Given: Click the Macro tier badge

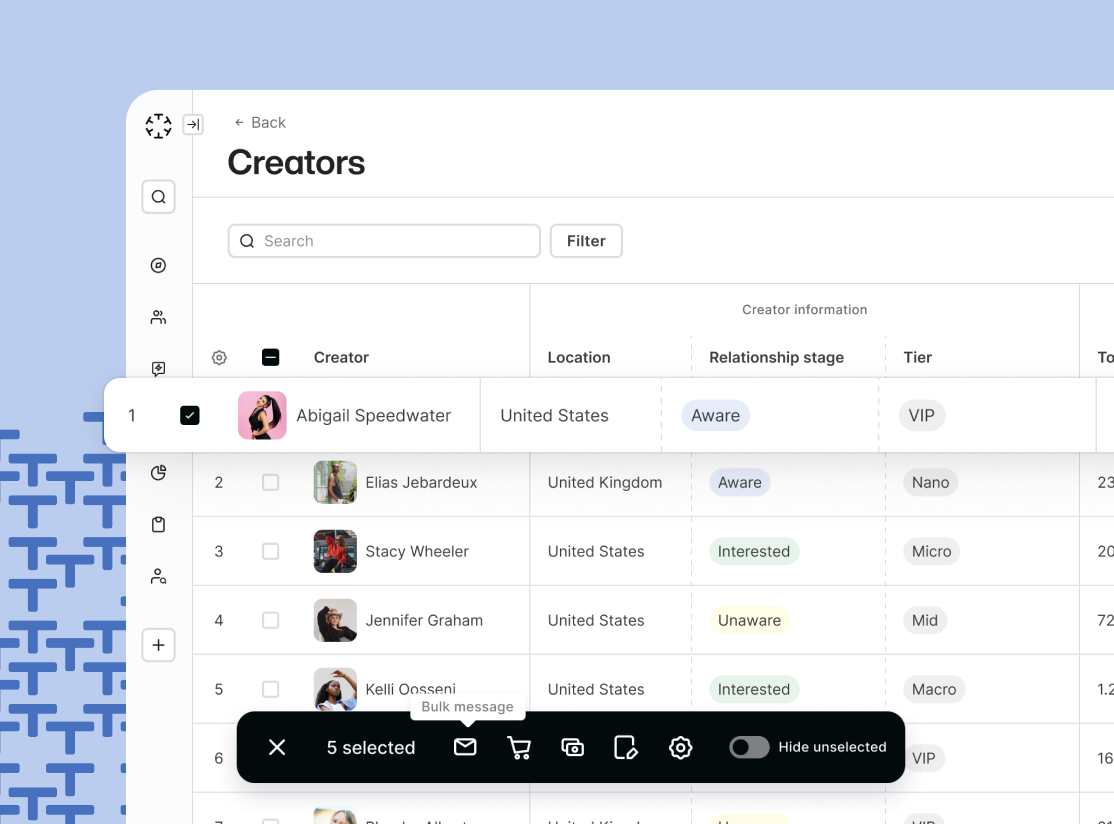Looking at the screenshot, I should [934, 689].
